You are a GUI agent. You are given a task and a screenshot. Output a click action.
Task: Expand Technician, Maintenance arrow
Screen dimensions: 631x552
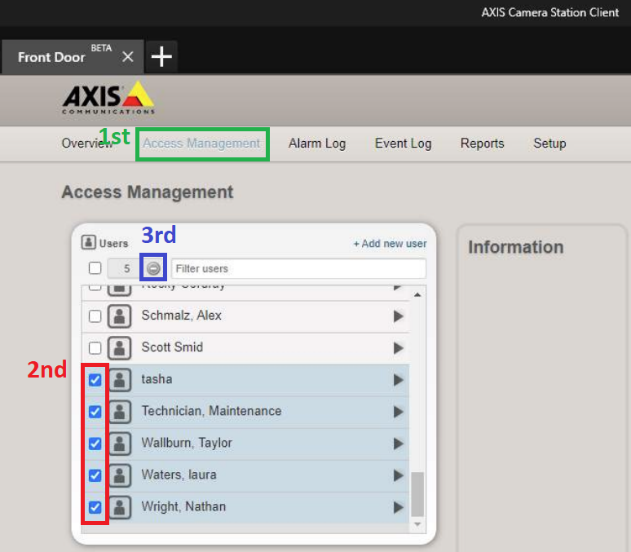tap(398, 412)
